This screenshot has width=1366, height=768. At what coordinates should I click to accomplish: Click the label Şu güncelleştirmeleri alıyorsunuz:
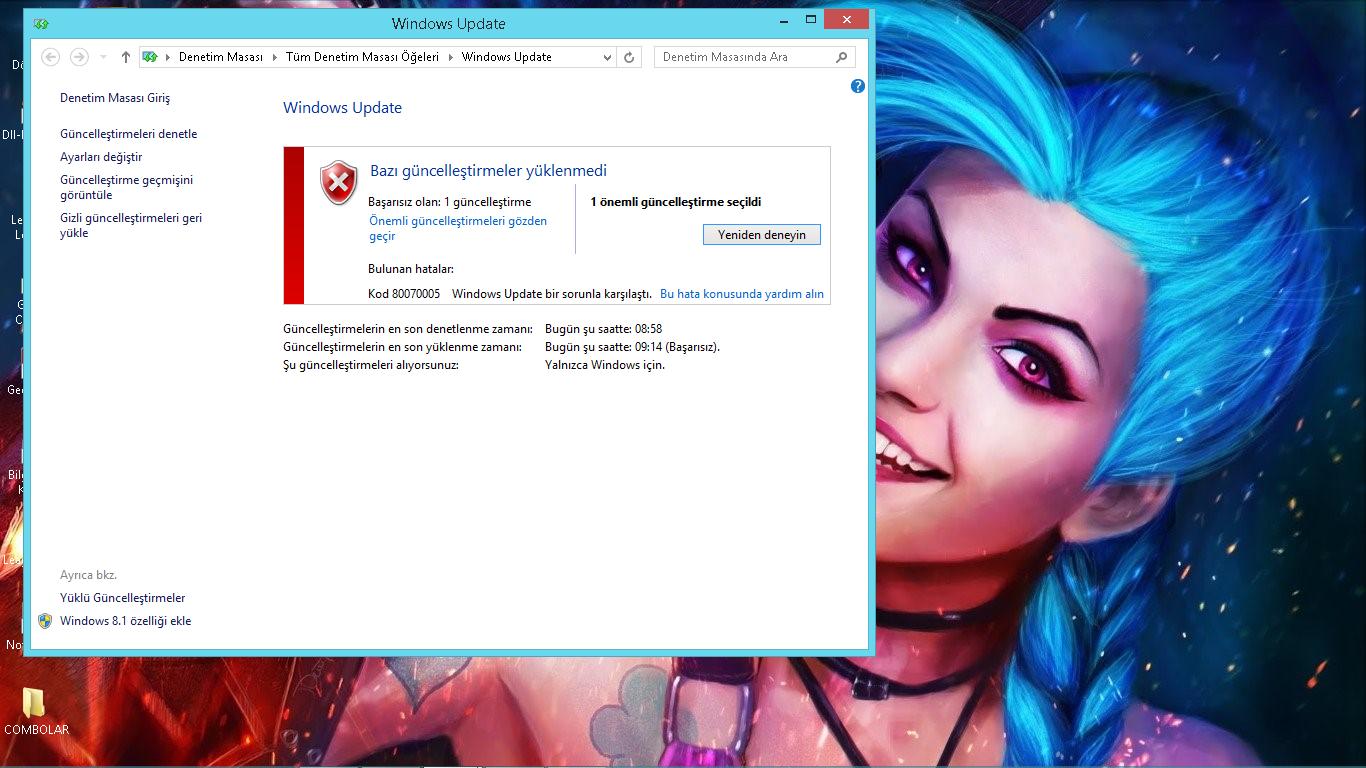pos(371,365)
